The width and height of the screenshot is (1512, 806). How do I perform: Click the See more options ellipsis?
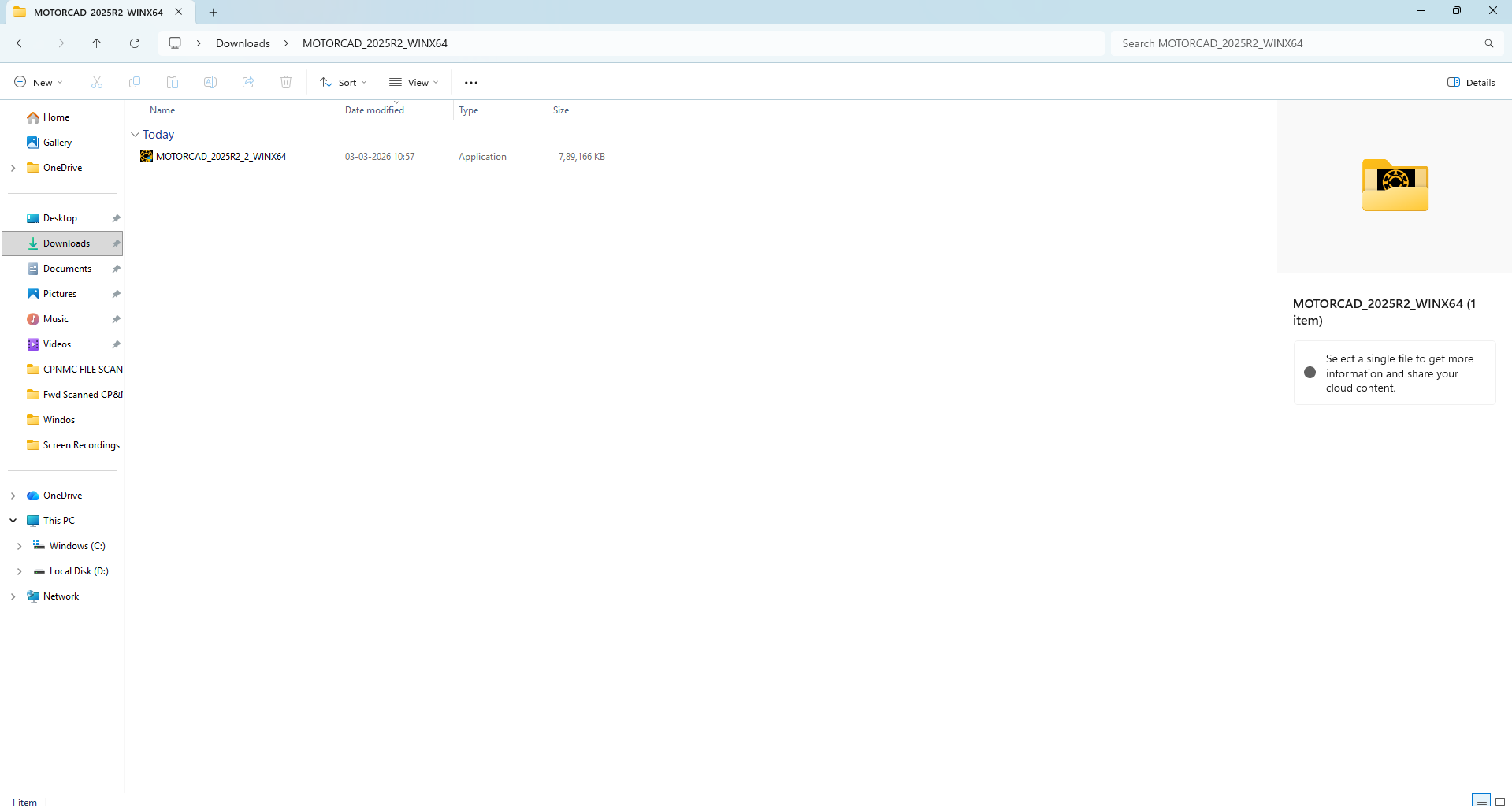(471, 83)
